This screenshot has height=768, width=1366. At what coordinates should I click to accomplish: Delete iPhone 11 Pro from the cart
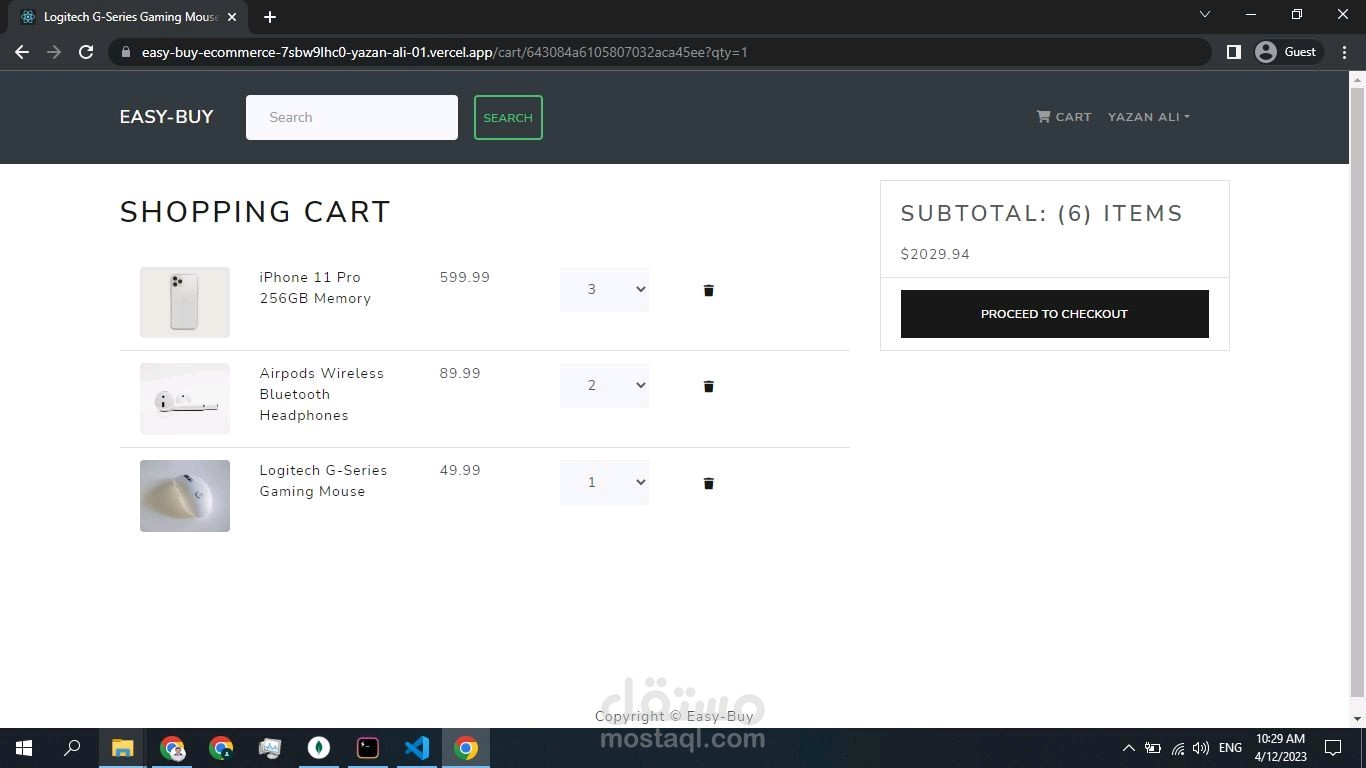[708, 290]
